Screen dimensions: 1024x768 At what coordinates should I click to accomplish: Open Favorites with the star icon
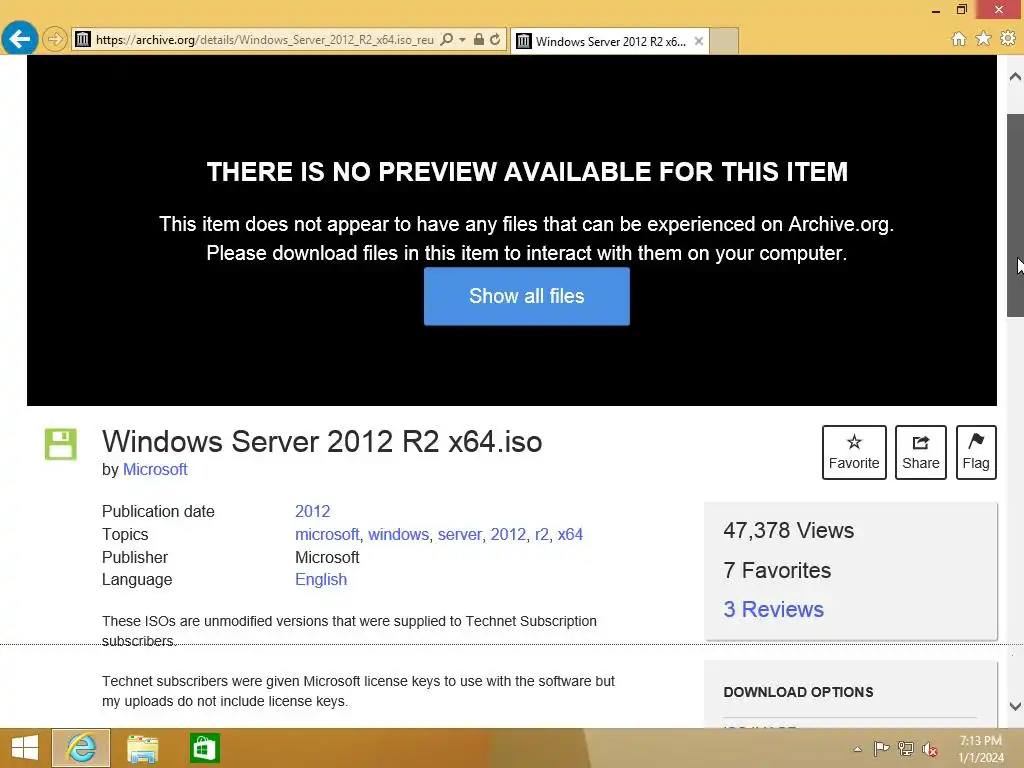pyautogui.click(x=984, y=39)
